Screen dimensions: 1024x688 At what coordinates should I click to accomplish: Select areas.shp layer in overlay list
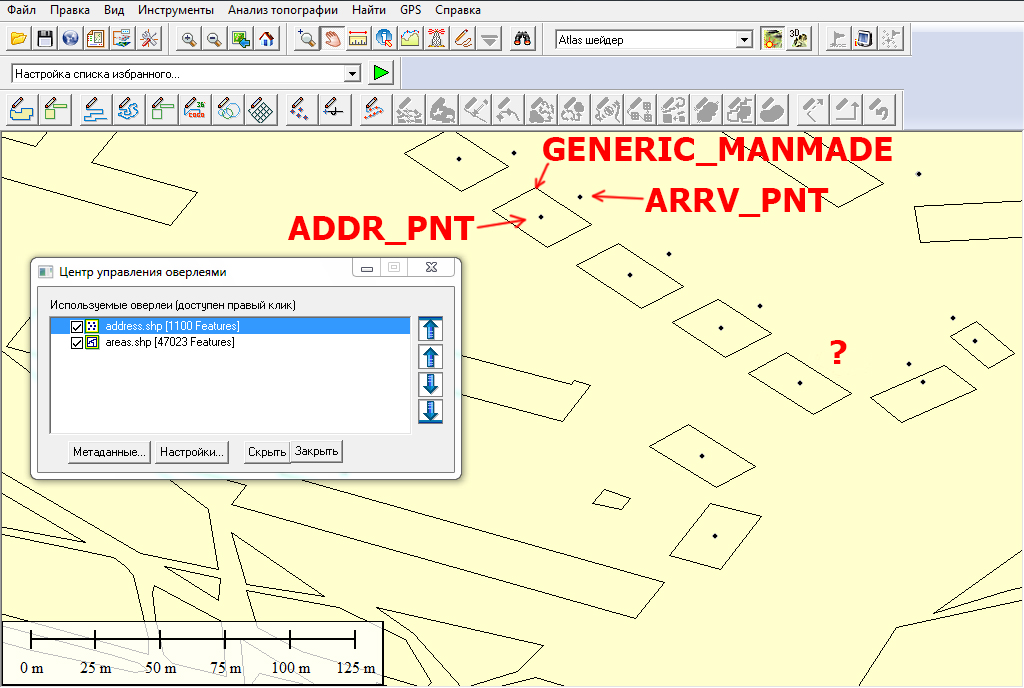click(x=169, y=343)
